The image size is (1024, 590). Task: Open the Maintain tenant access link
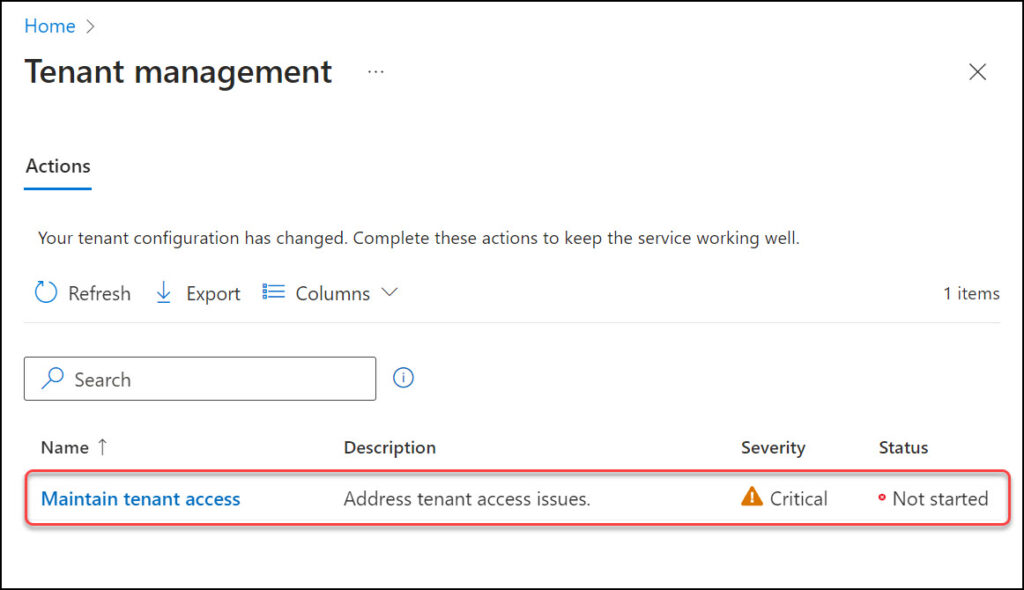click(x=140, y=499)
